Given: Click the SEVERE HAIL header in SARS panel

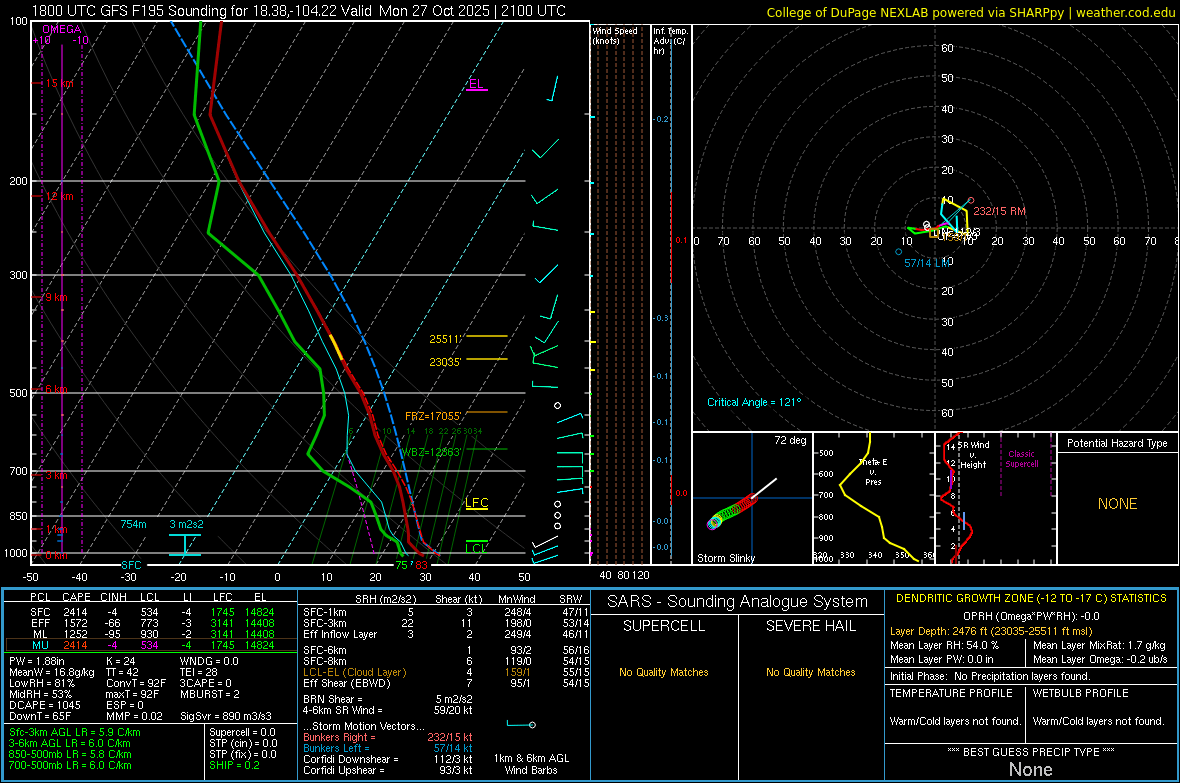Looking at the screenshot, I should pyautogui.click(x=809, y=626).
